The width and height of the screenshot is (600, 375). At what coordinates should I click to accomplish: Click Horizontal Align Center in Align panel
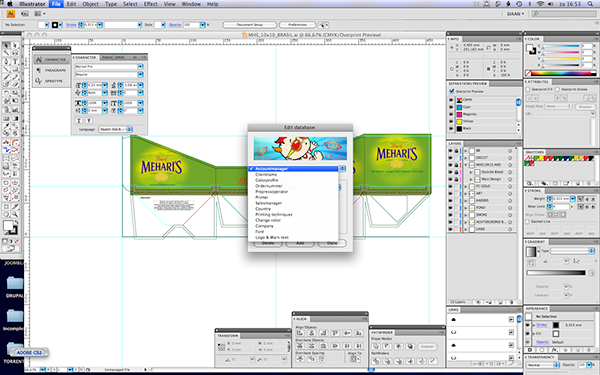[311, 333]
